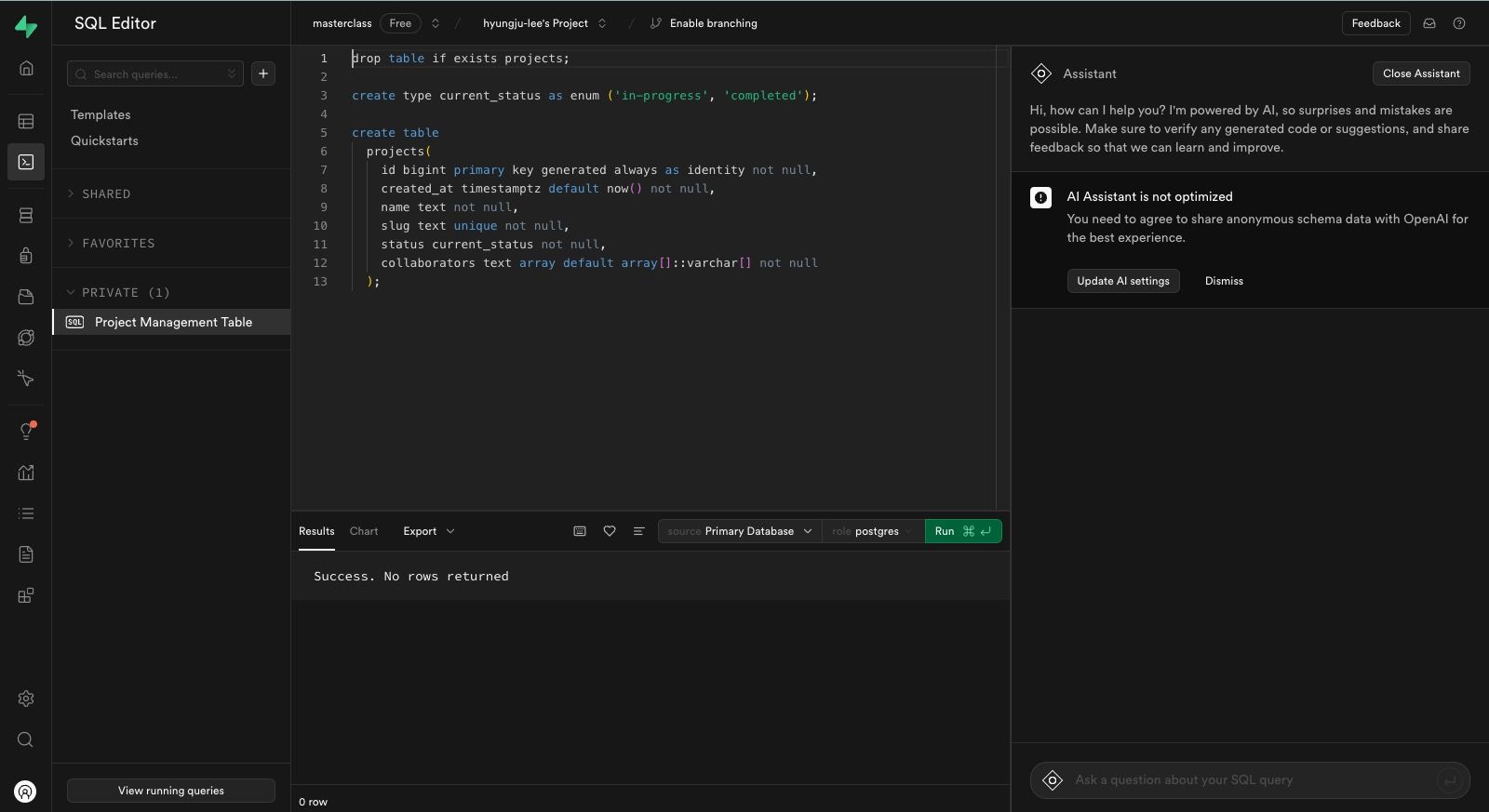Open Templates in the sidebar
The image size is (1489, 812).
101,114
